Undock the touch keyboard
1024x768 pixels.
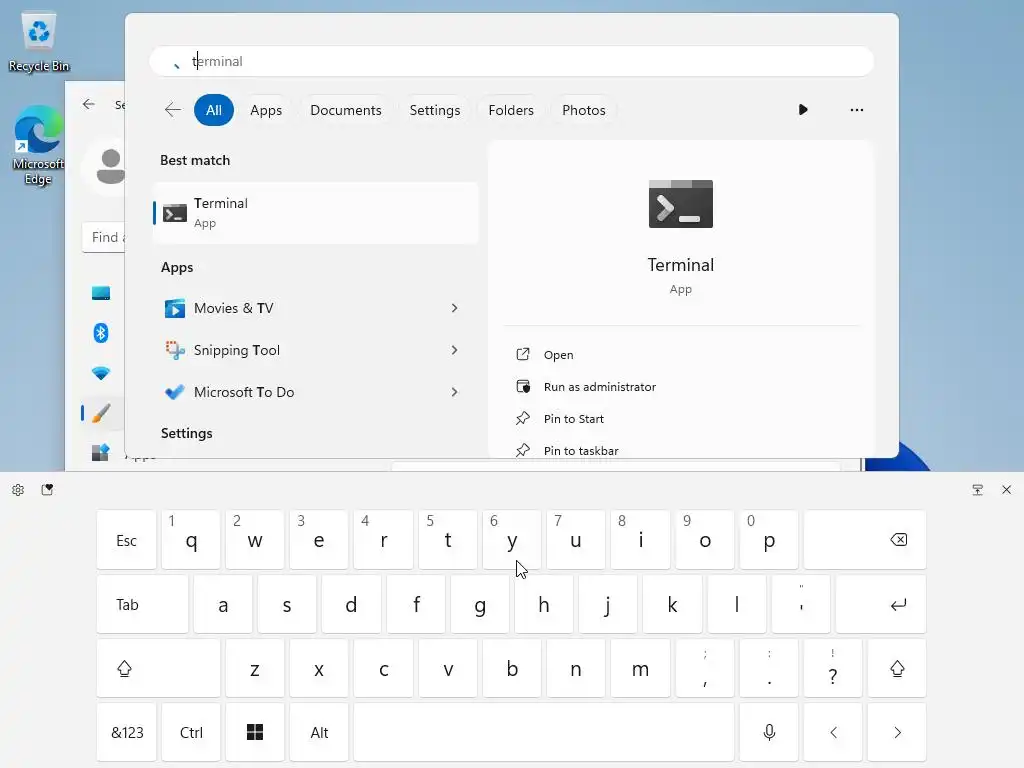pos(977,490)
